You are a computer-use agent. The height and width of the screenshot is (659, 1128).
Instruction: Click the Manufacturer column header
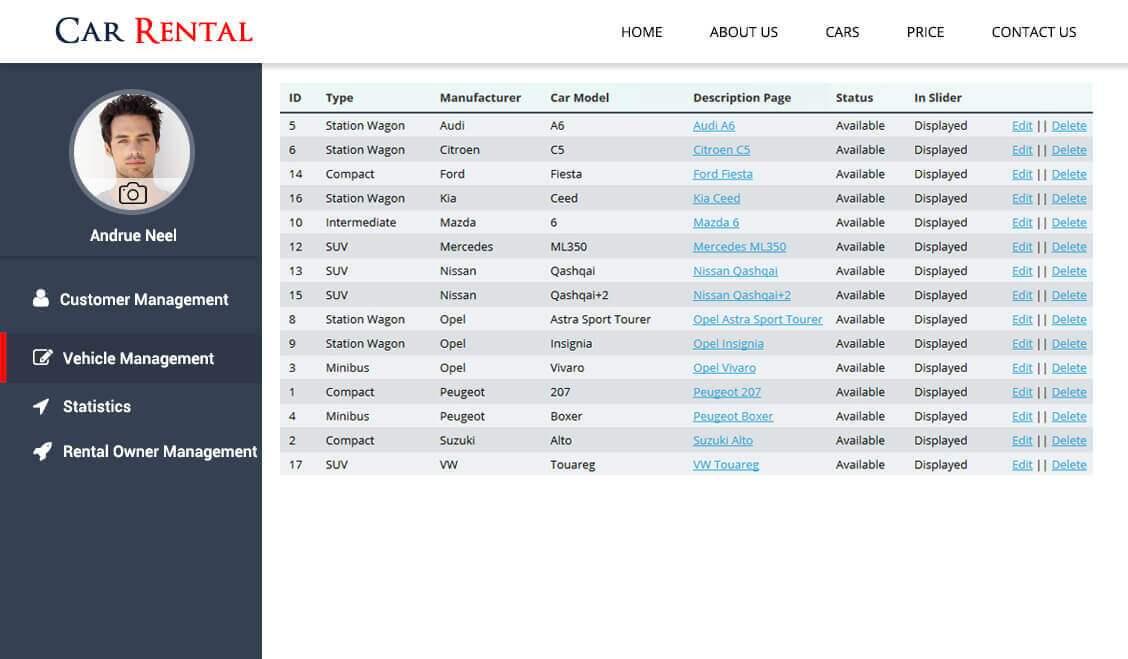pos(480,98)
